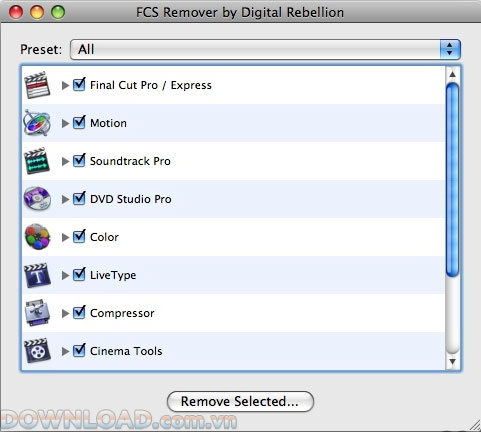This screenshot has width=481, height=432.
Task: Select the DVD Studio Pro label text
Action: [131, 199]
